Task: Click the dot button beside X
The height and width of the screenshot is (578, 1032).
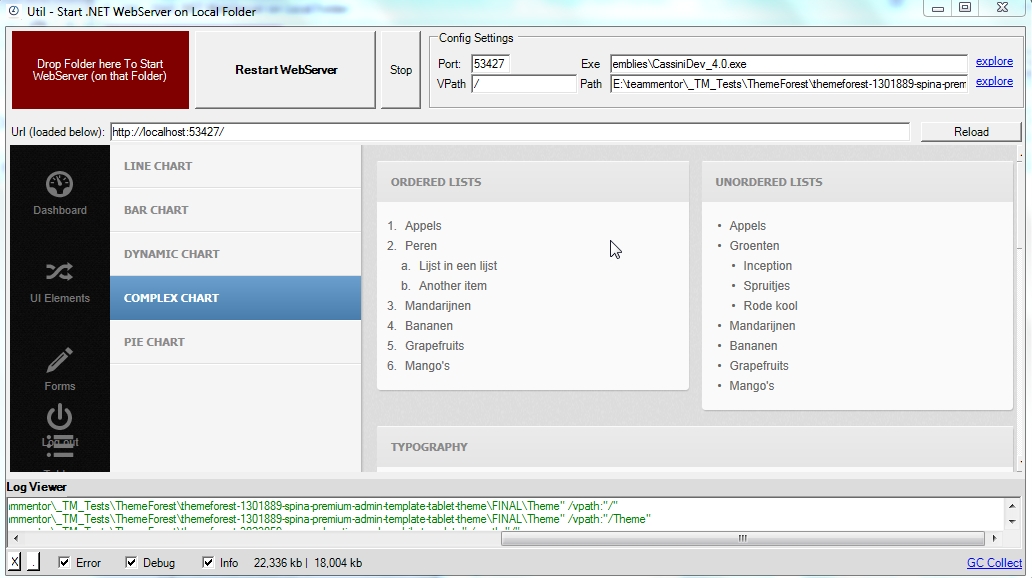Action: [x=33, y=562]
